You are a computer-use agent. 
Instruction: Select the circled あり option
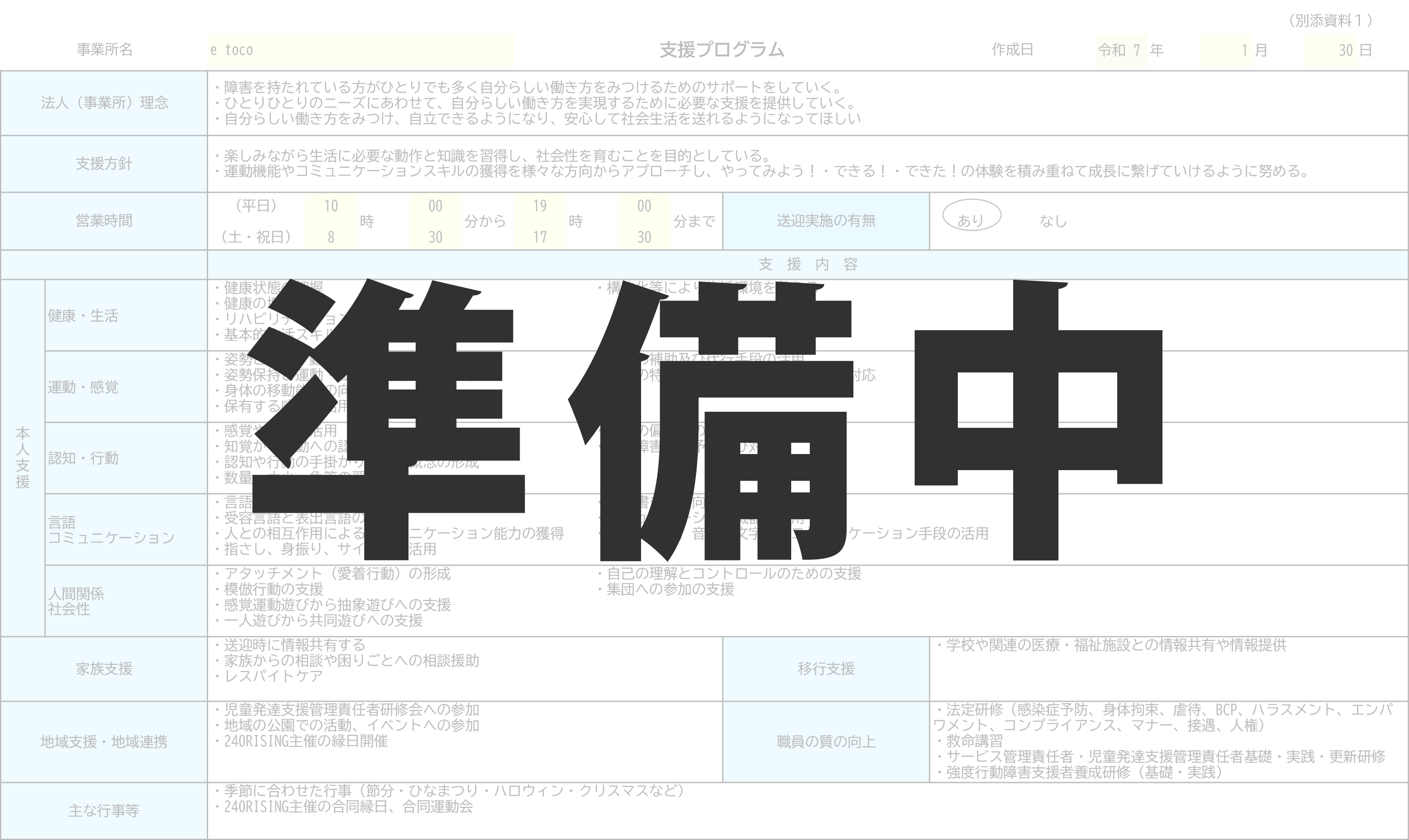[971, 217]
